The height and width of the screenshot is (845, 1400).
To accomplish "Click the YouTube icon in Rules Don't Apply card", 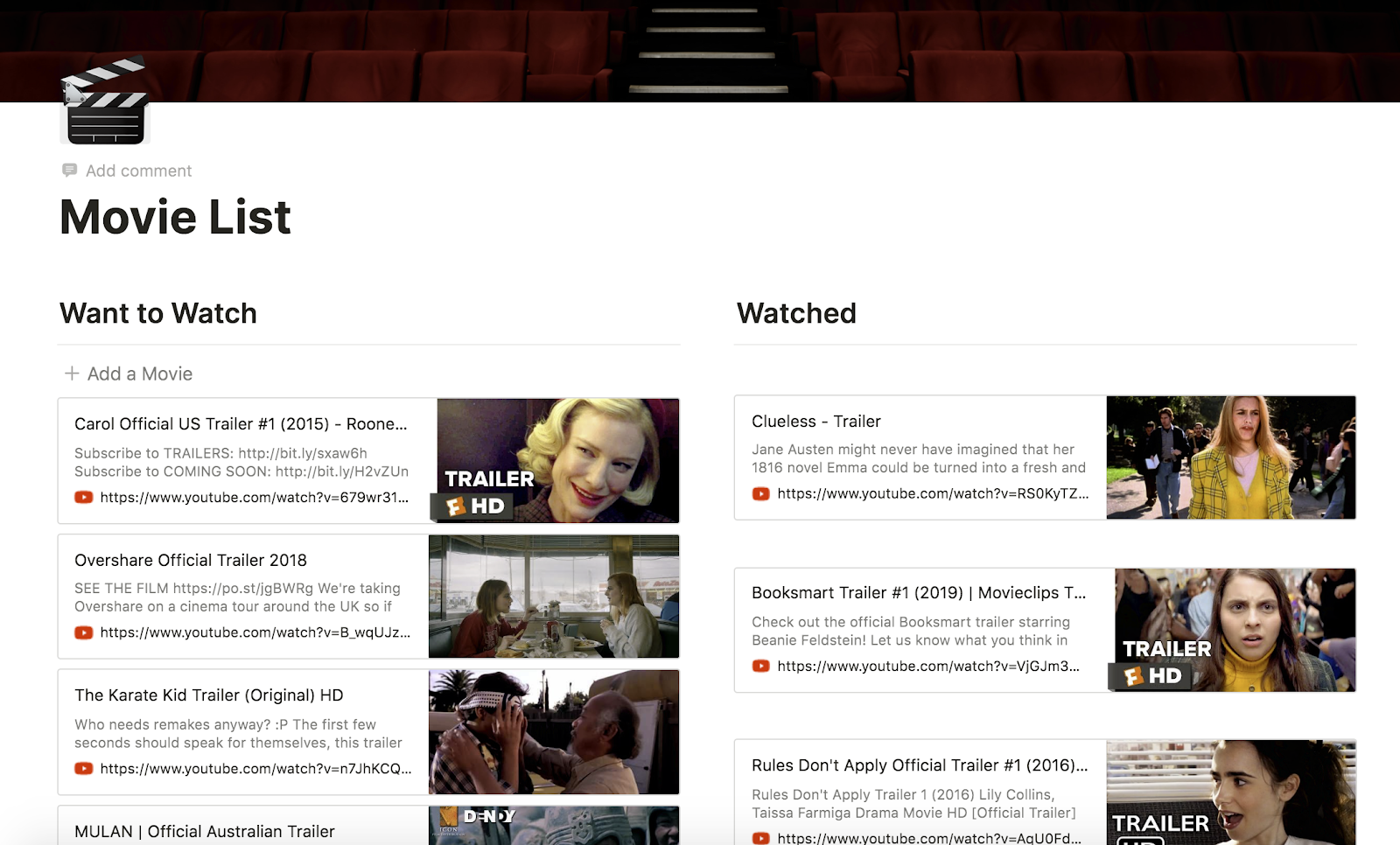I will click(x=761, y=838).
